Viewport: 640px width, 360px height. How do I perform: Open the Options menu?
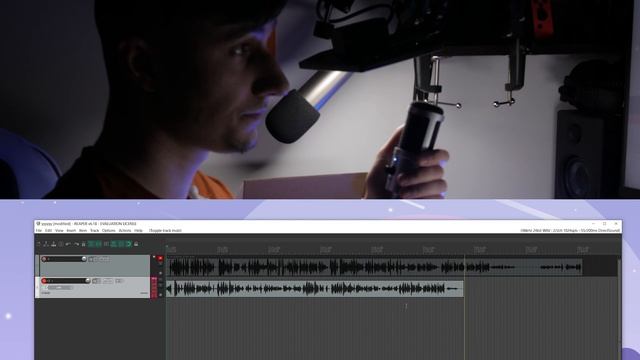(x=109, y=231)
